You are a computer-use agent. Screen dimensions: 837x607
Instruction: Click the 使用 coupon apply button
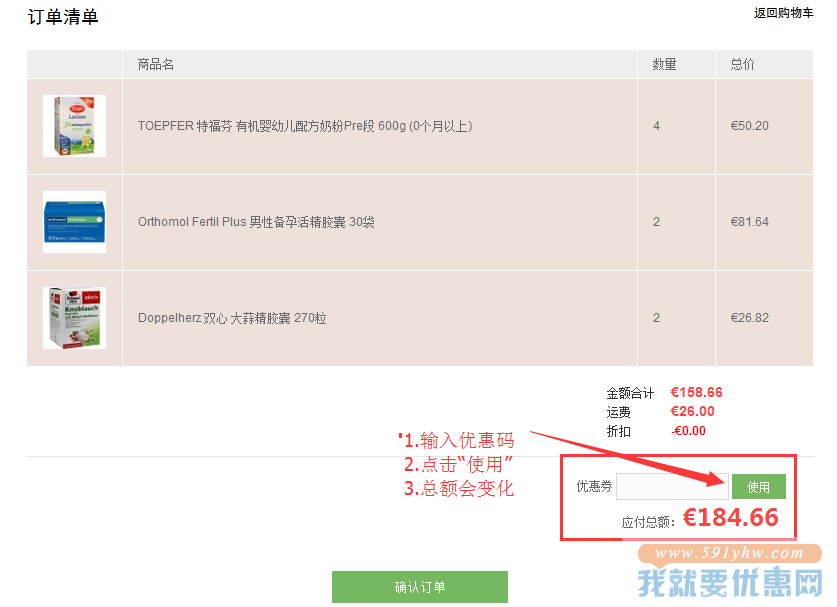[x=759, y=486]
